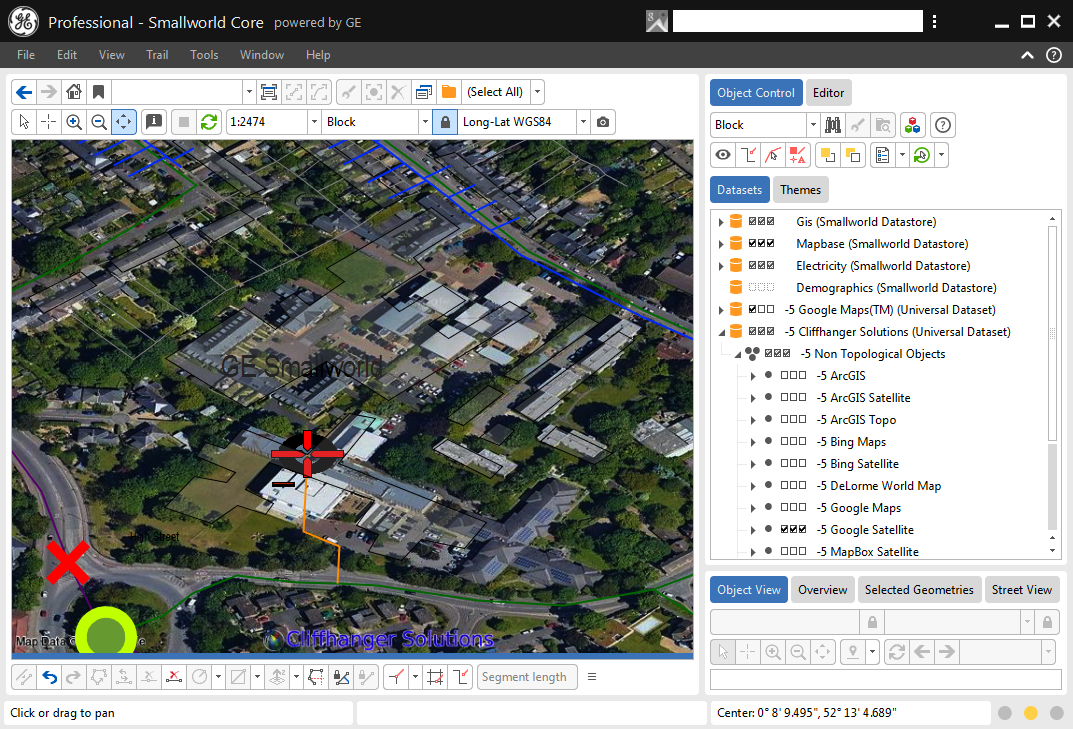
Task: Open the trail toolbar hamburger menu
Action: [x=592, y=677]
